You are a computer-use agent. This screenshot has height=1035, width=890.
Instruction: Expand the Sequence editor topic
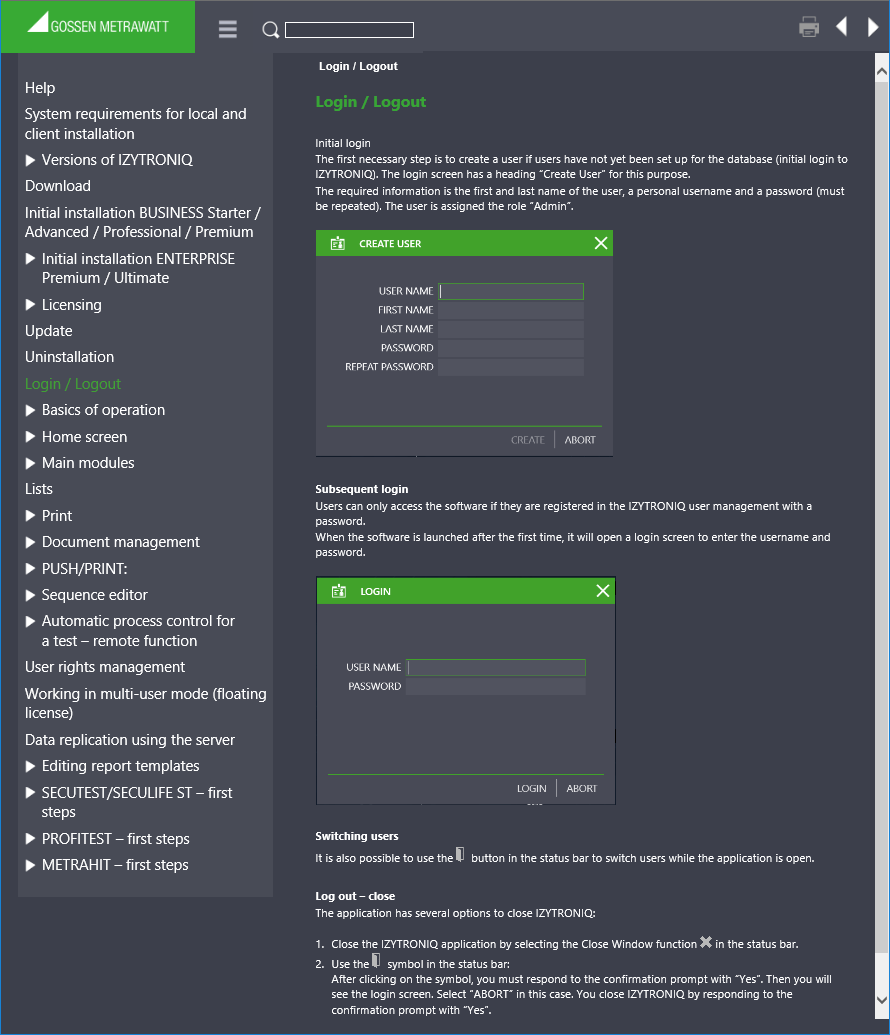coord(30,595)
